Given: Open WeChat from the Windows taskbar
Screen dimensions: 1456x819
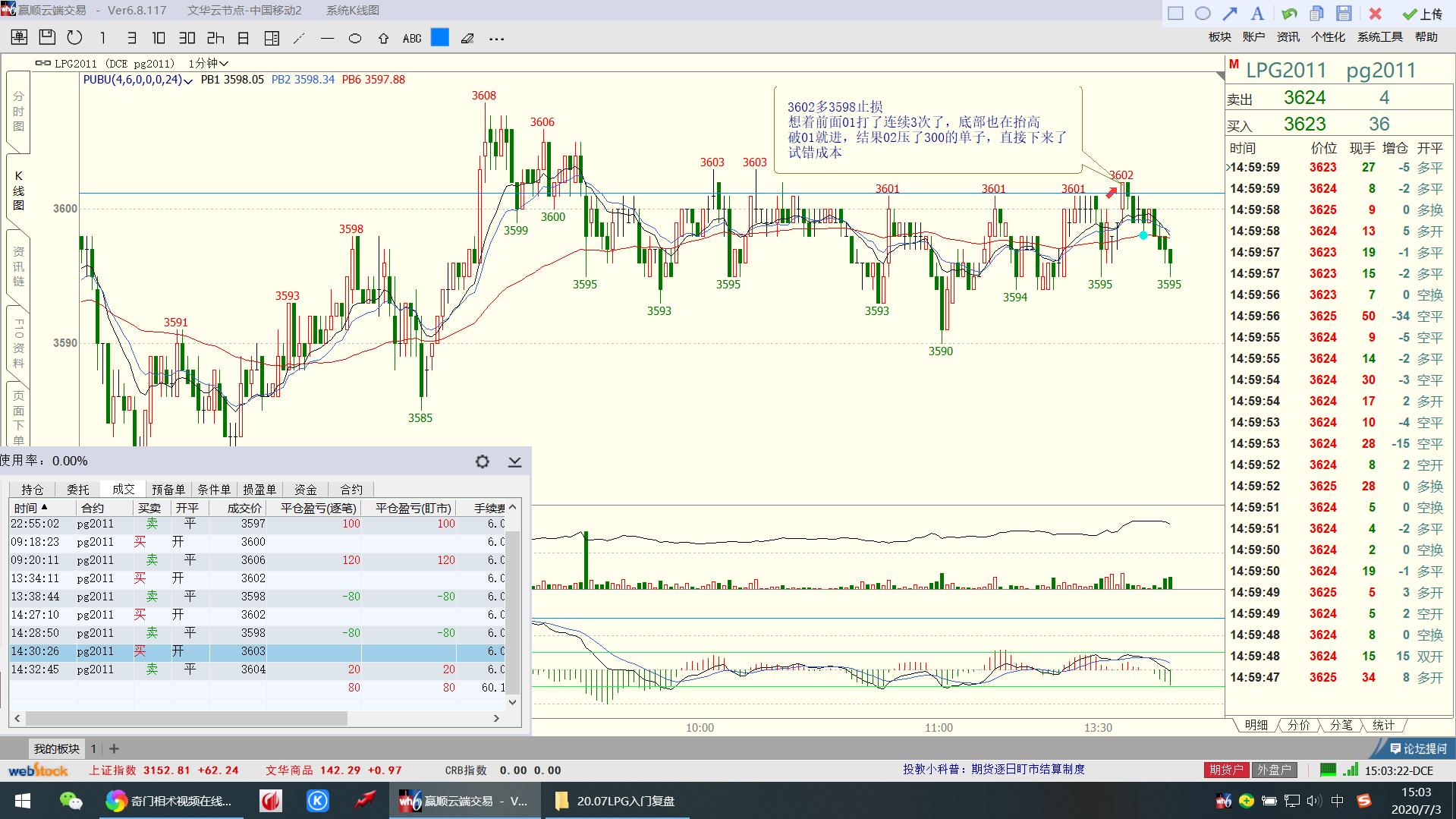Looking at the screenshot, I should [71, 801].
